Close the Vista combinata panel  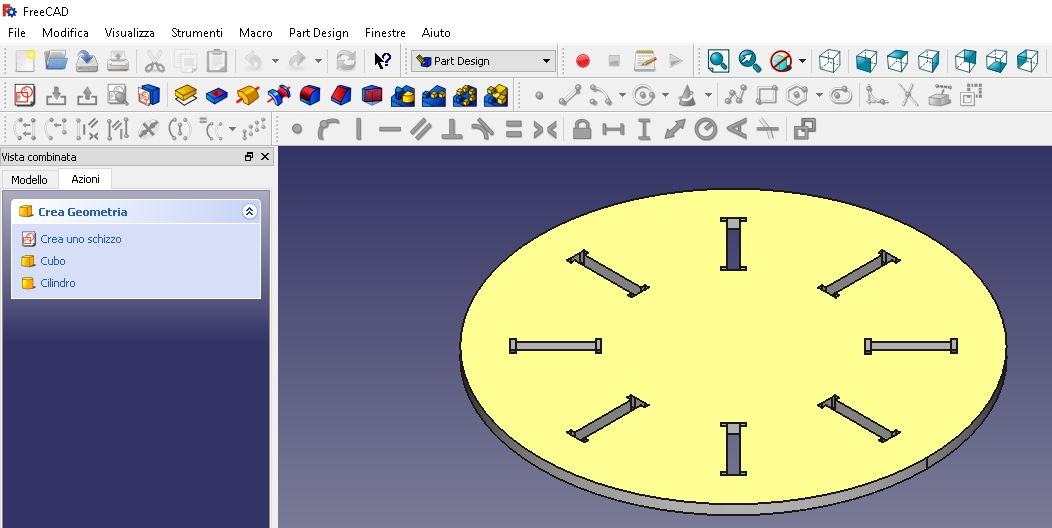(264, 157)
